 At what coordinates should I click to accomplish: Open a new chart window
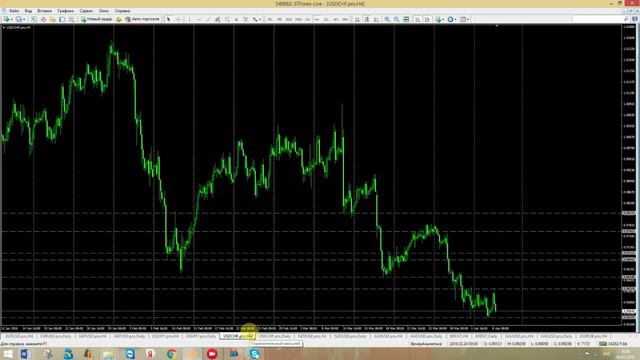(x=6, y=19)
